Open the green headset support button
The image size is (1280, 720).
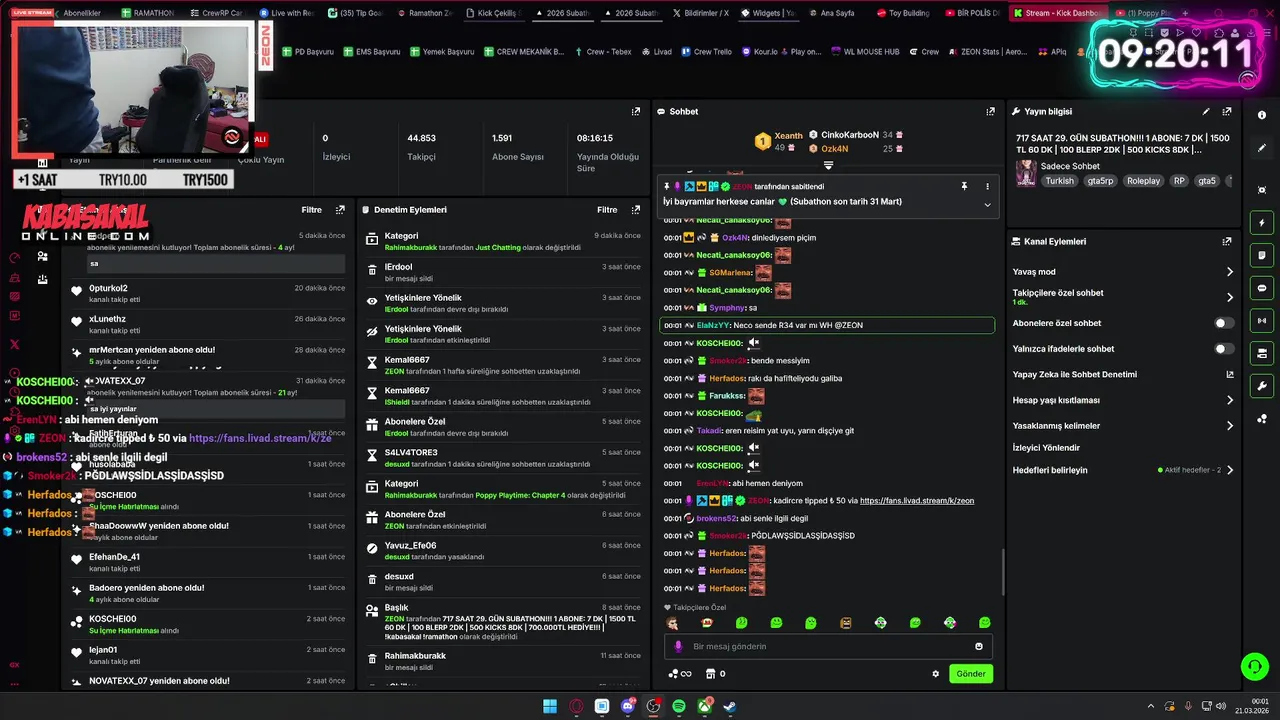1254,666
